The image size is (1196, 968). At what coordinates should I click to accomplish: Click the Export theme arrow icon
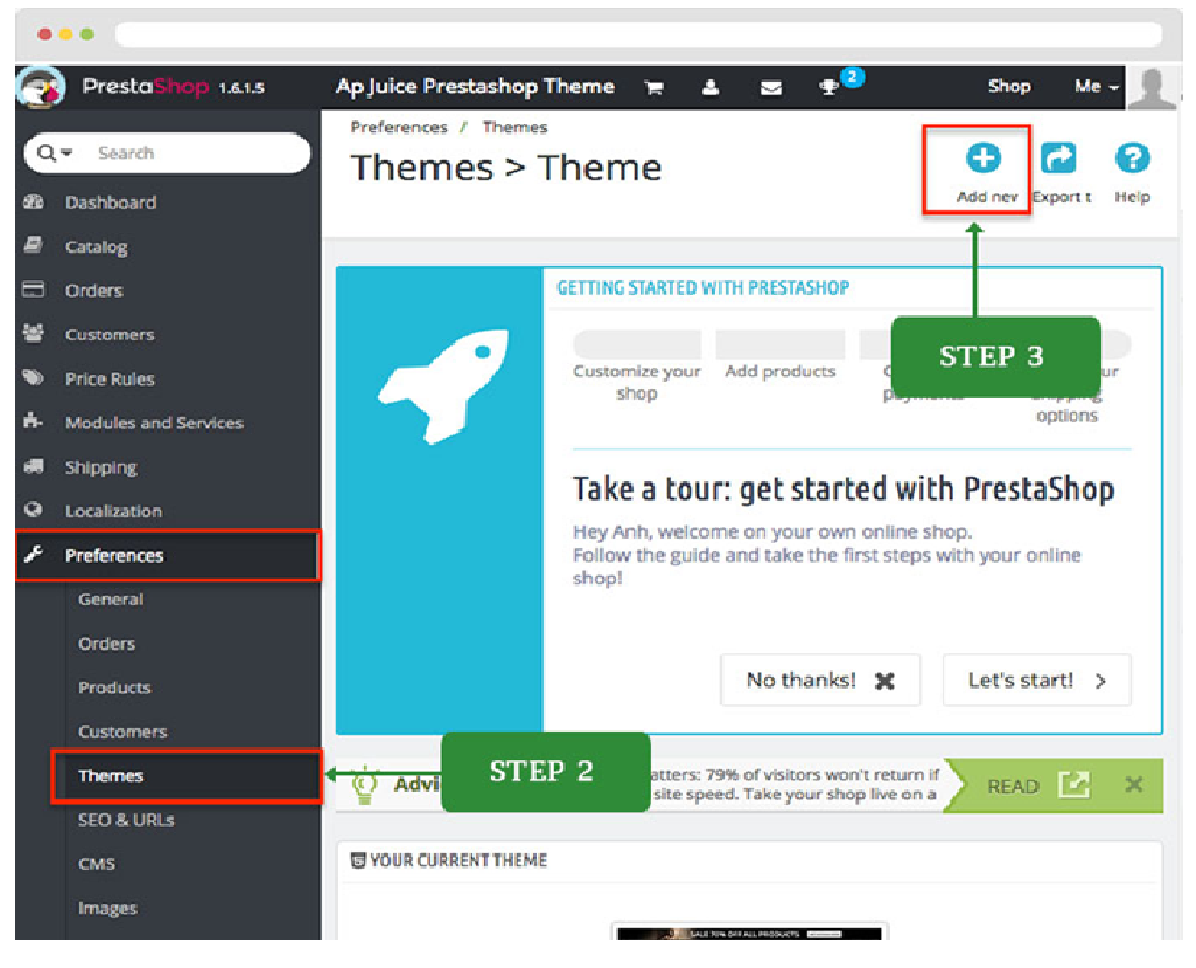pos(1059,158)
